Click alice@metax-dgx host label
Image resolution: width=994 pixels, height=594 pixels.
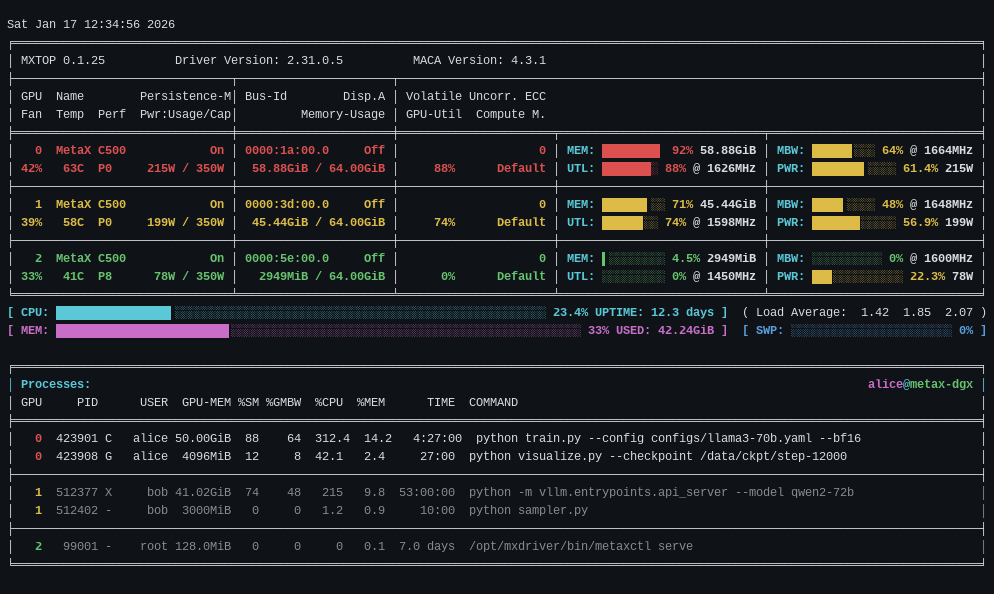coord(920,384)
